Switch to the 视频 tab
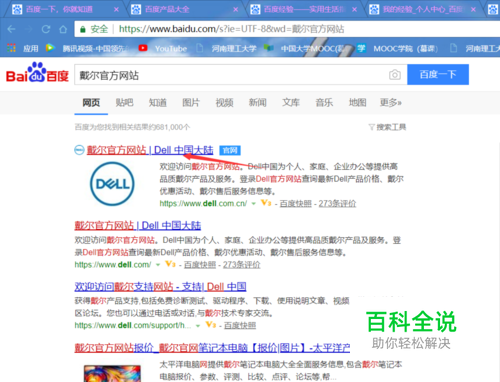This screenshot has height=382, width=500. coord(224,102)
